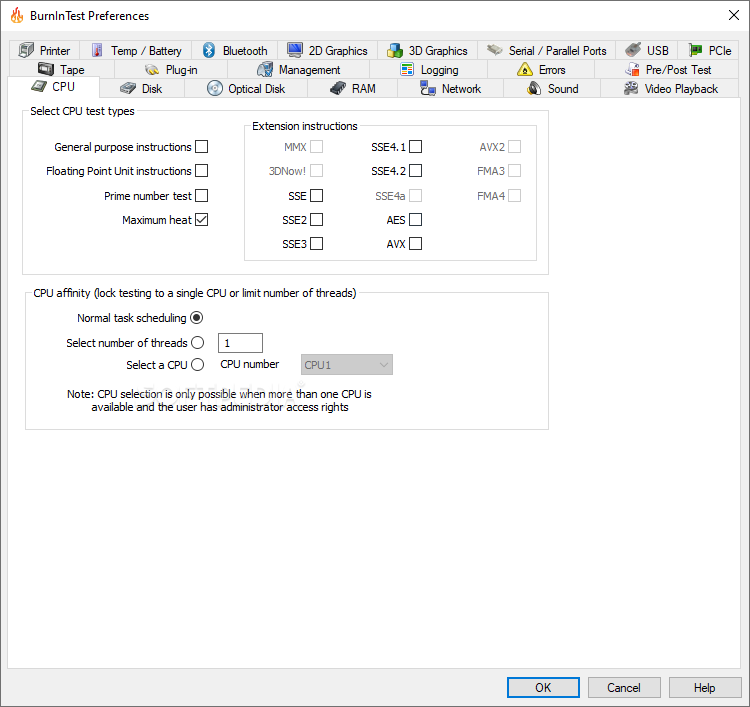This screenshot has height=707, width=750.
Task: Click the CPU chip icon
Action: (39, 87)
